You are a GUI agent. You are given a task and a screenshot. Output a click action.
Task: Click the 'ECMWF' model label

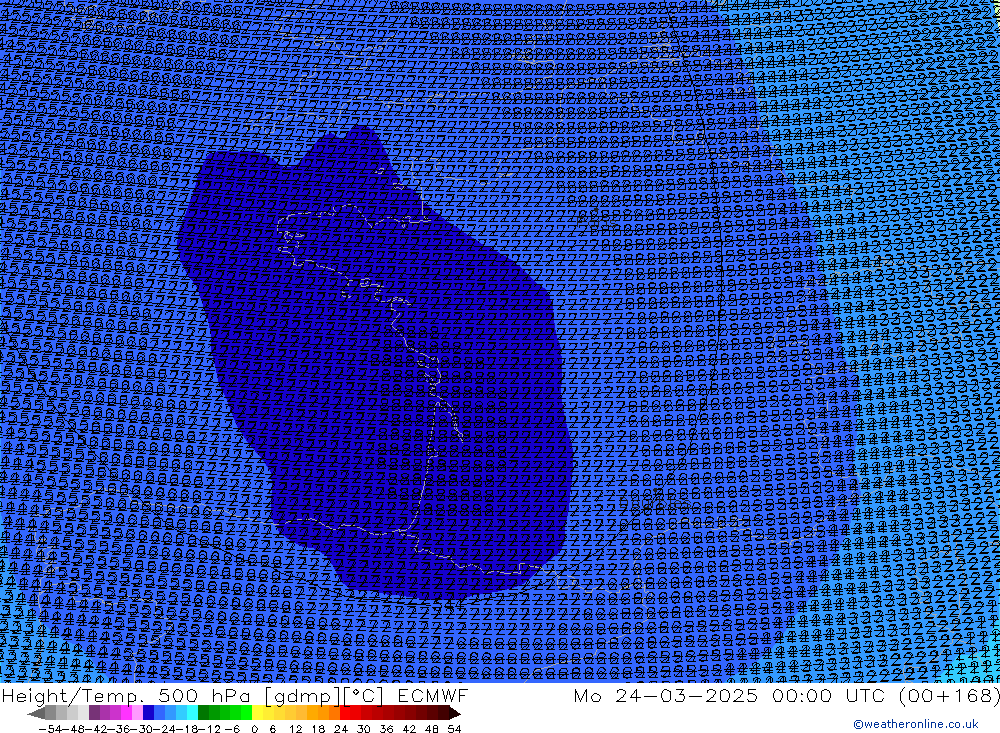point(433,695)
